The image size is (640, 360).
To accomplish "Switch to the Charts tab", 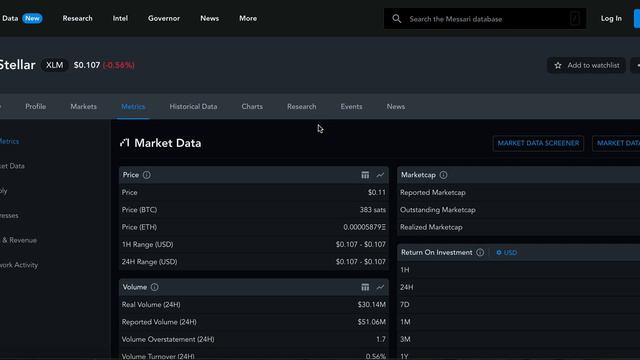I will 252,107.
